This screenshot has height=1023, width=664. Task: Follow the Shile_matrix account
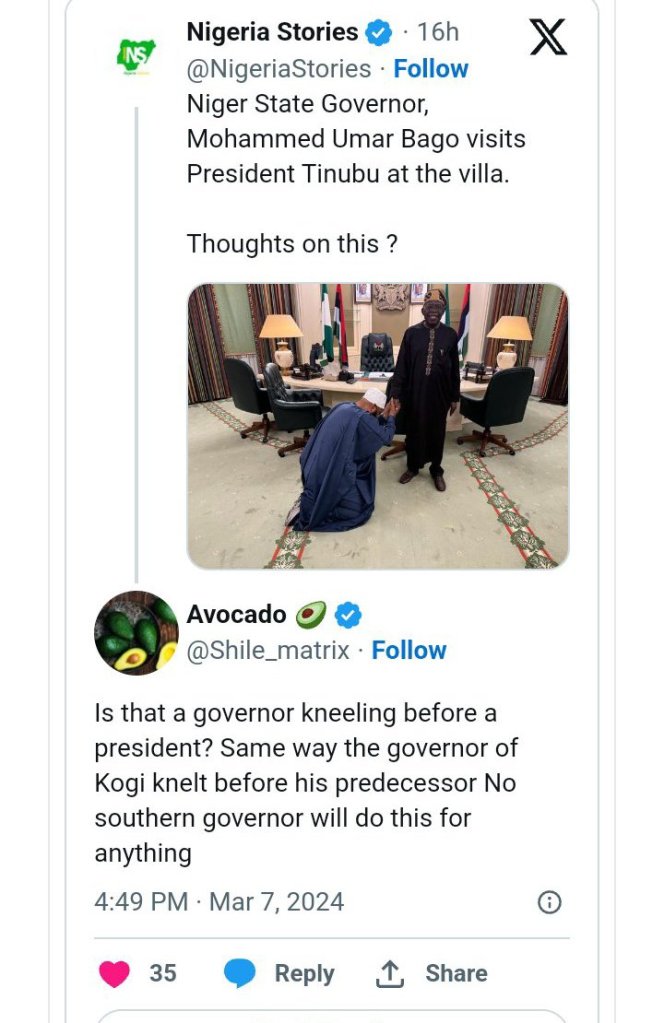pyautogui.click(x=409, y=650)
